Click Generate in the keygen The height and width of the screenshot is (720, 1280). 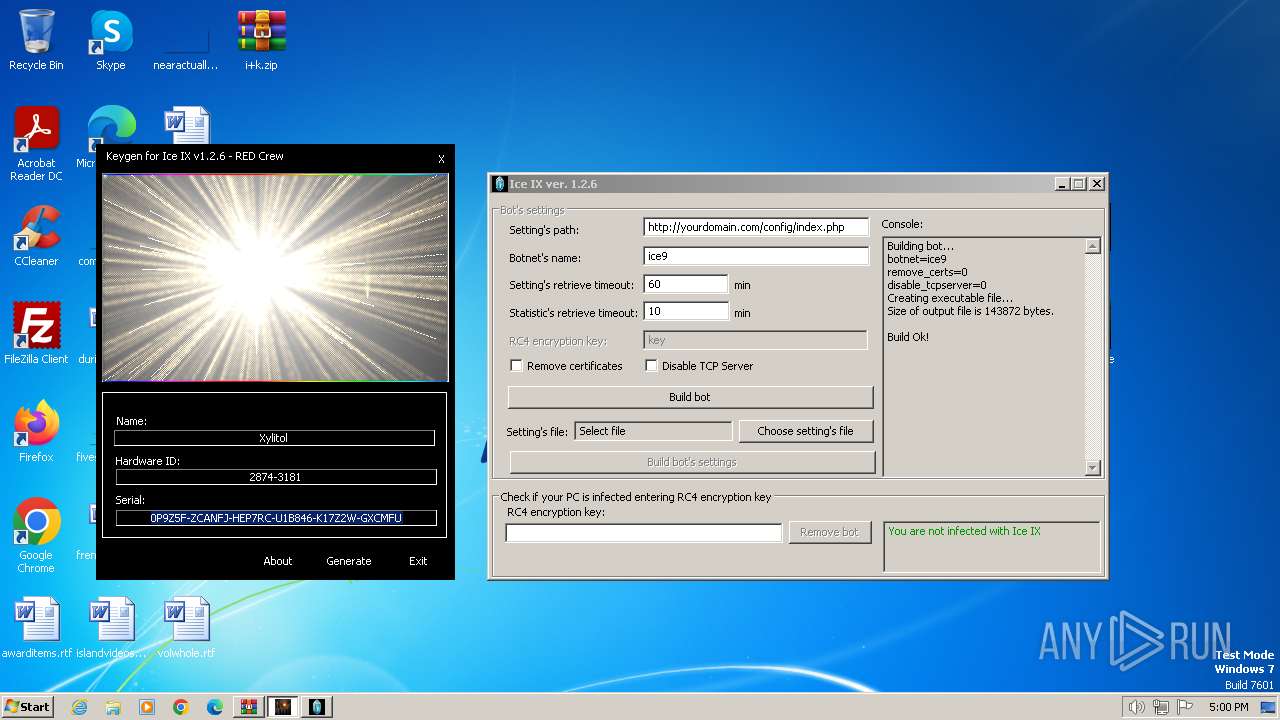(x=349, y=561)
